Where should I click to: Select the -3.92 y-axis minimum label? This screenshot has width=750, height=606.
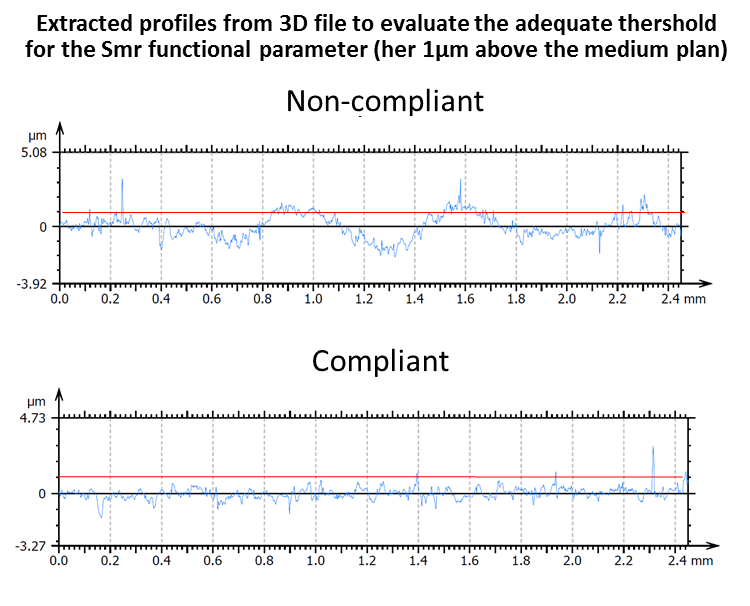(32, 284)
